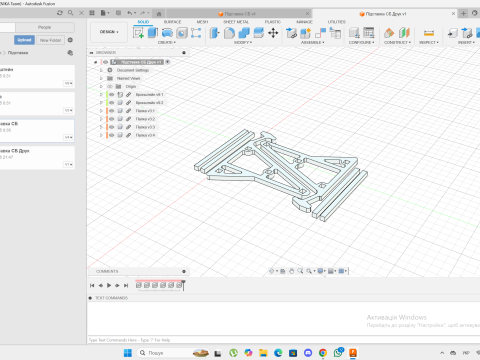Hide Лапка v3:2 component
Viewport: 480px width, 360px height.
(x=112, y=119)
